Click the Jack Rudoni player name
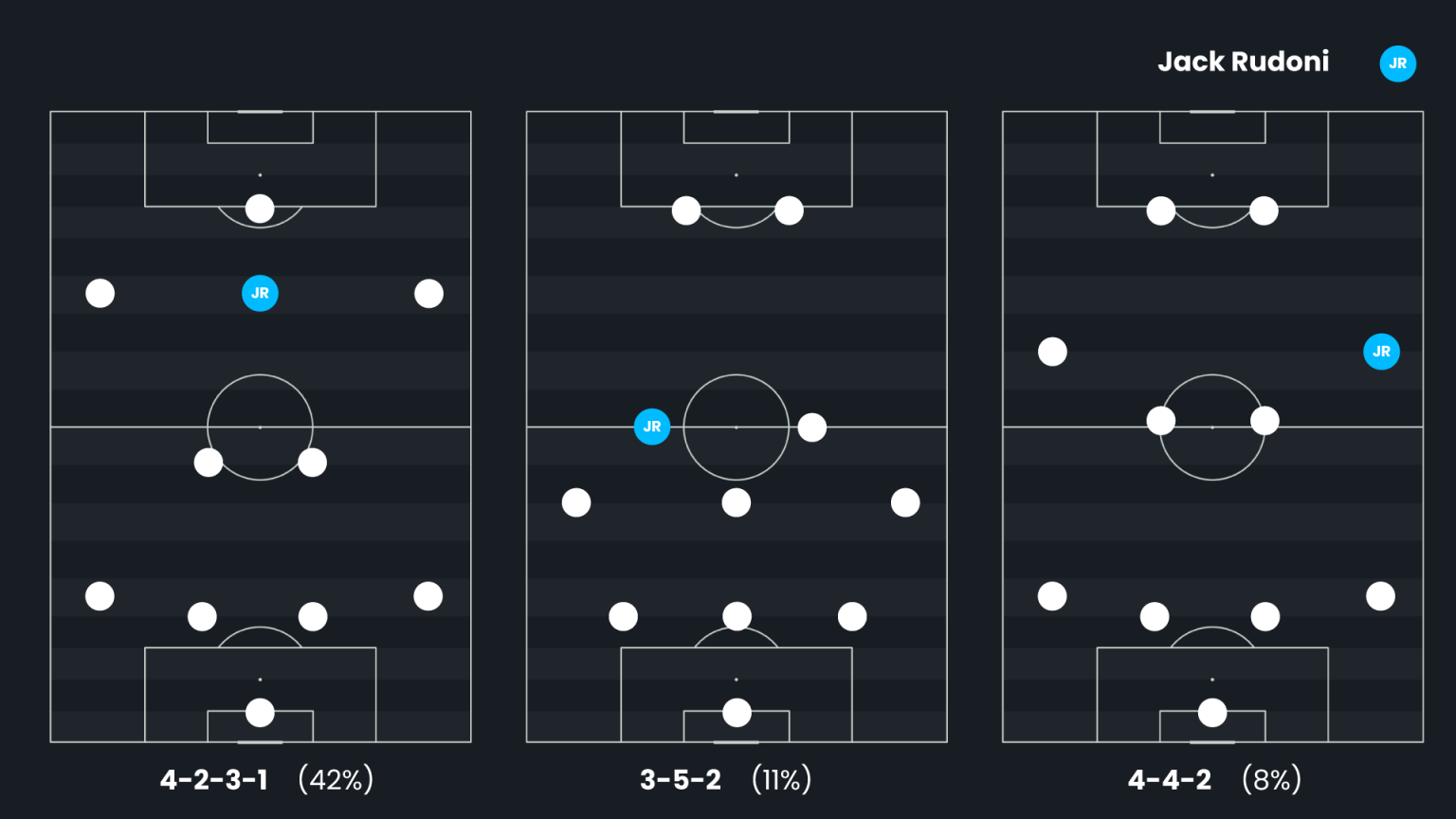The width and height of the screenshot is (1456, 819). point(1243,62)
